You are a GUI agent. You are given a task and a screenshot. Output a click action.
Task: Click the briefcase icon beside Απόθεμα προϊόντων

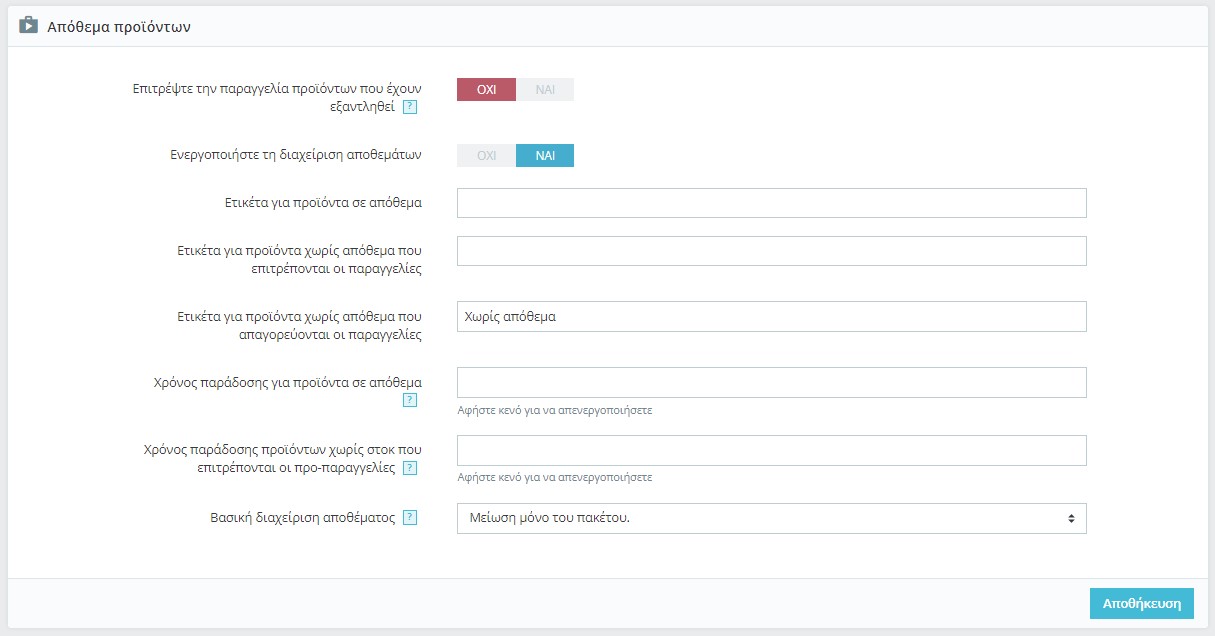(x=28, y=26)
